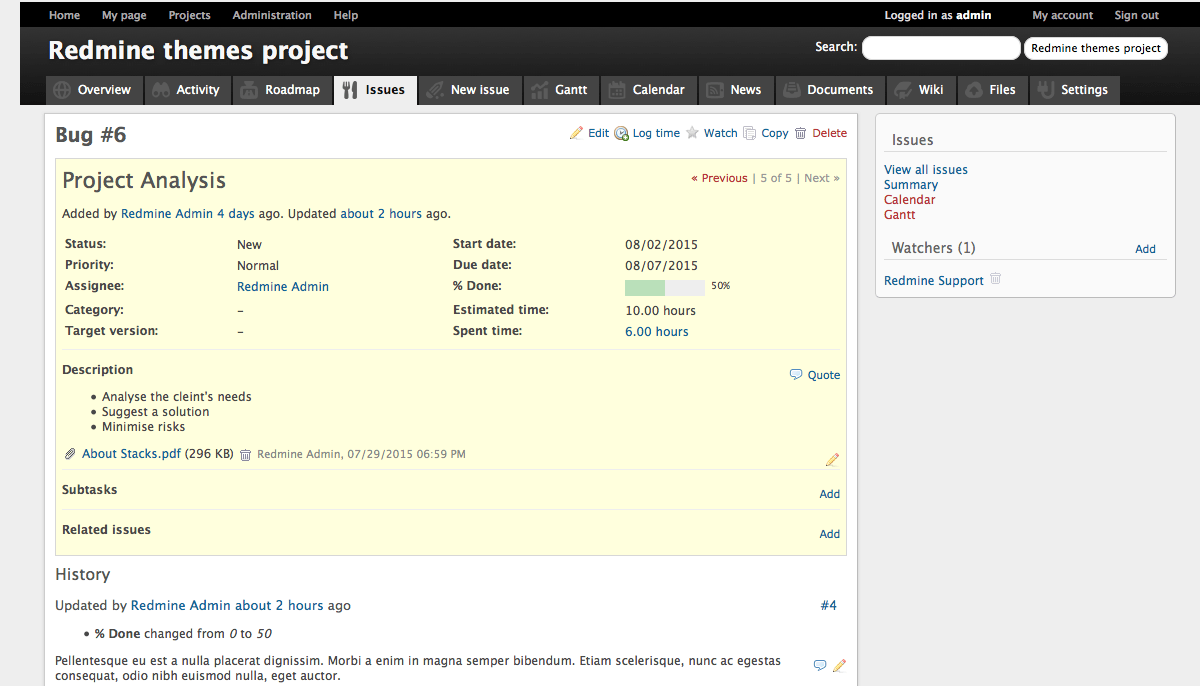The image size is (1200, 686).
Task: Click the trash icon beside Delete
Action: [801, 133]
